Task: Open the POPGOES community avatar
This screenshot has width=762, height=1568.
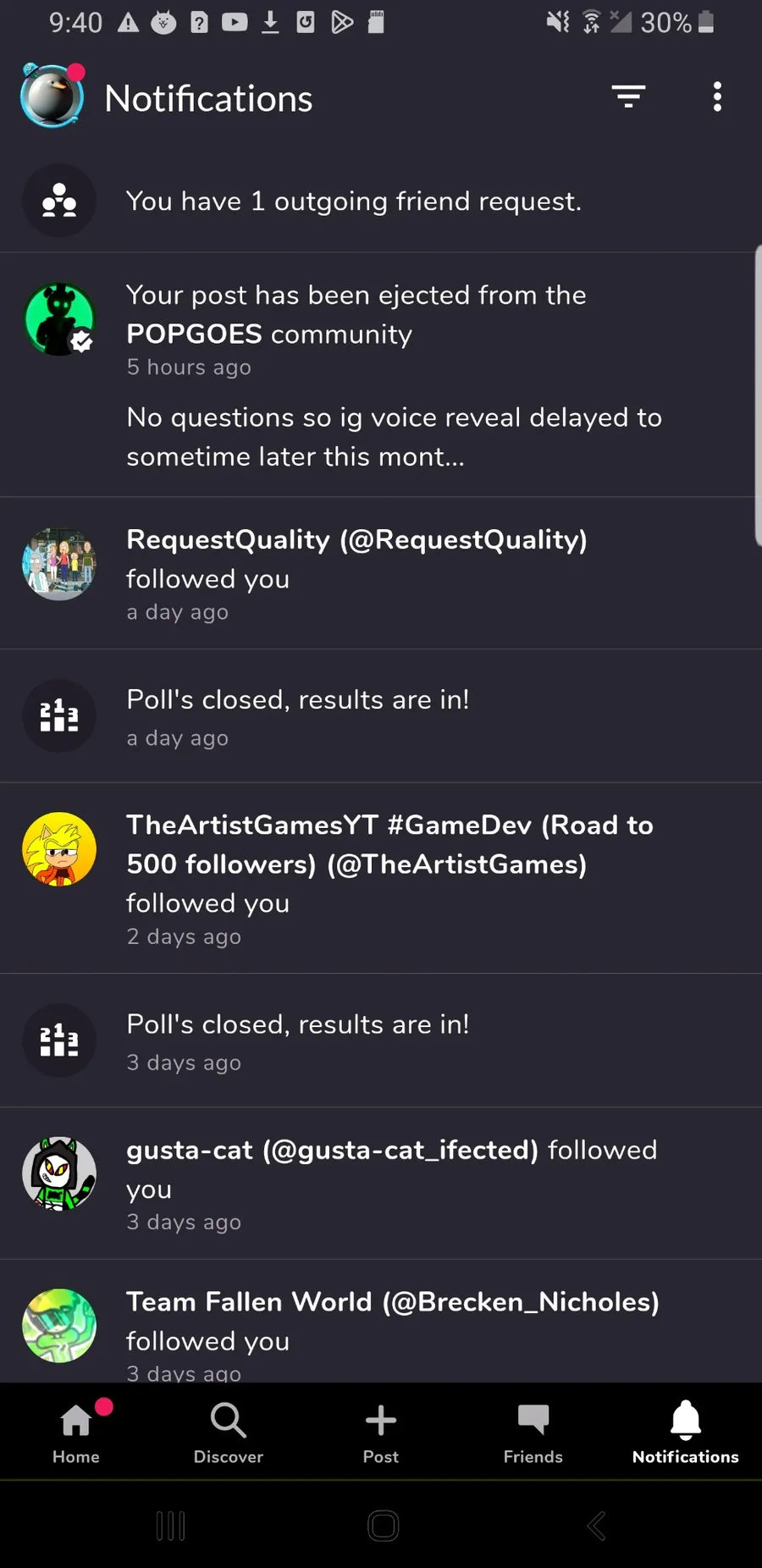Action: 59,319
